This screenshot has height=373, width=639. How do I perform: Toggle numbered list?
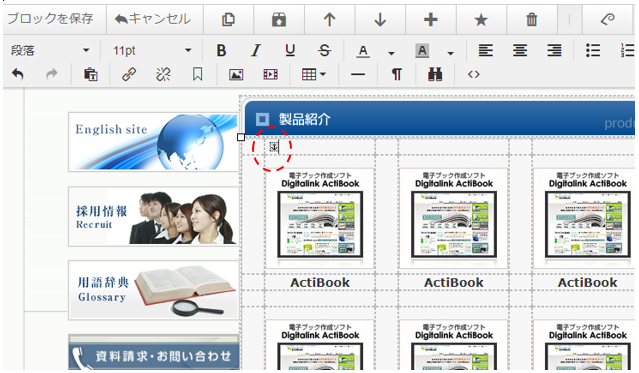tap(627, 51)
